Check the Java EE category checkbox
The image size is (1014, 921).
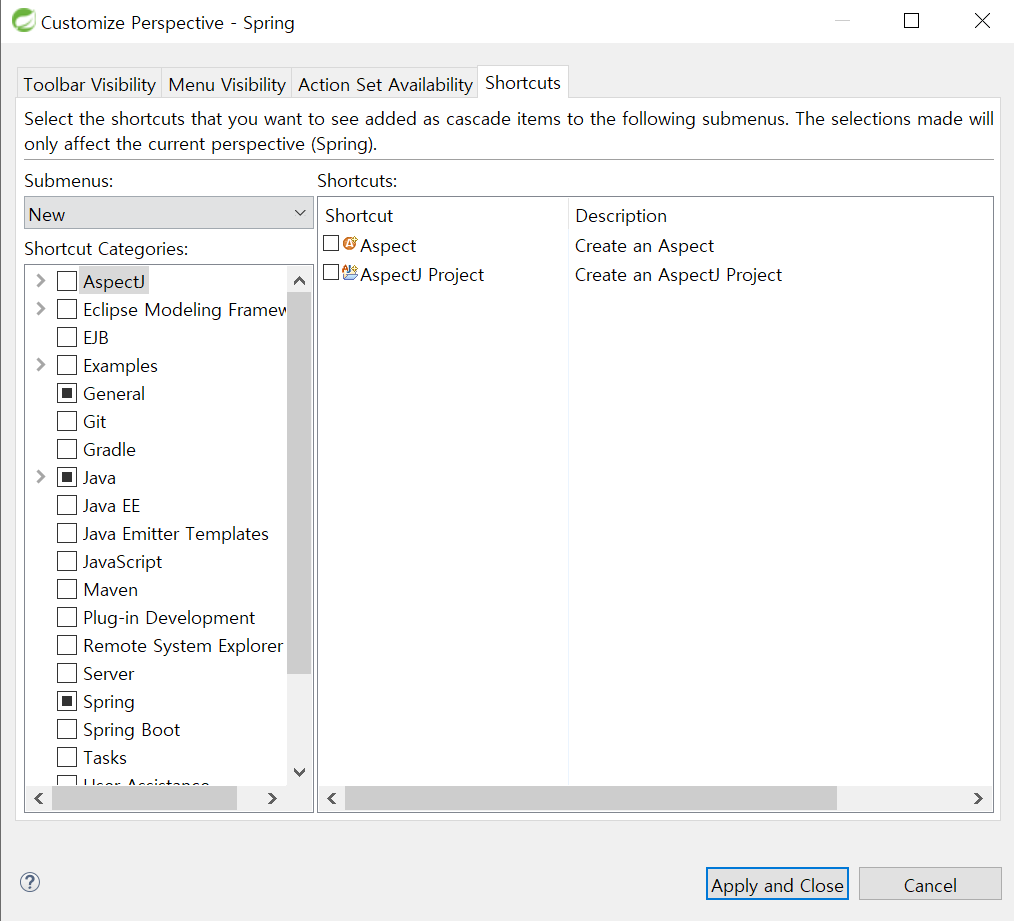67,505
